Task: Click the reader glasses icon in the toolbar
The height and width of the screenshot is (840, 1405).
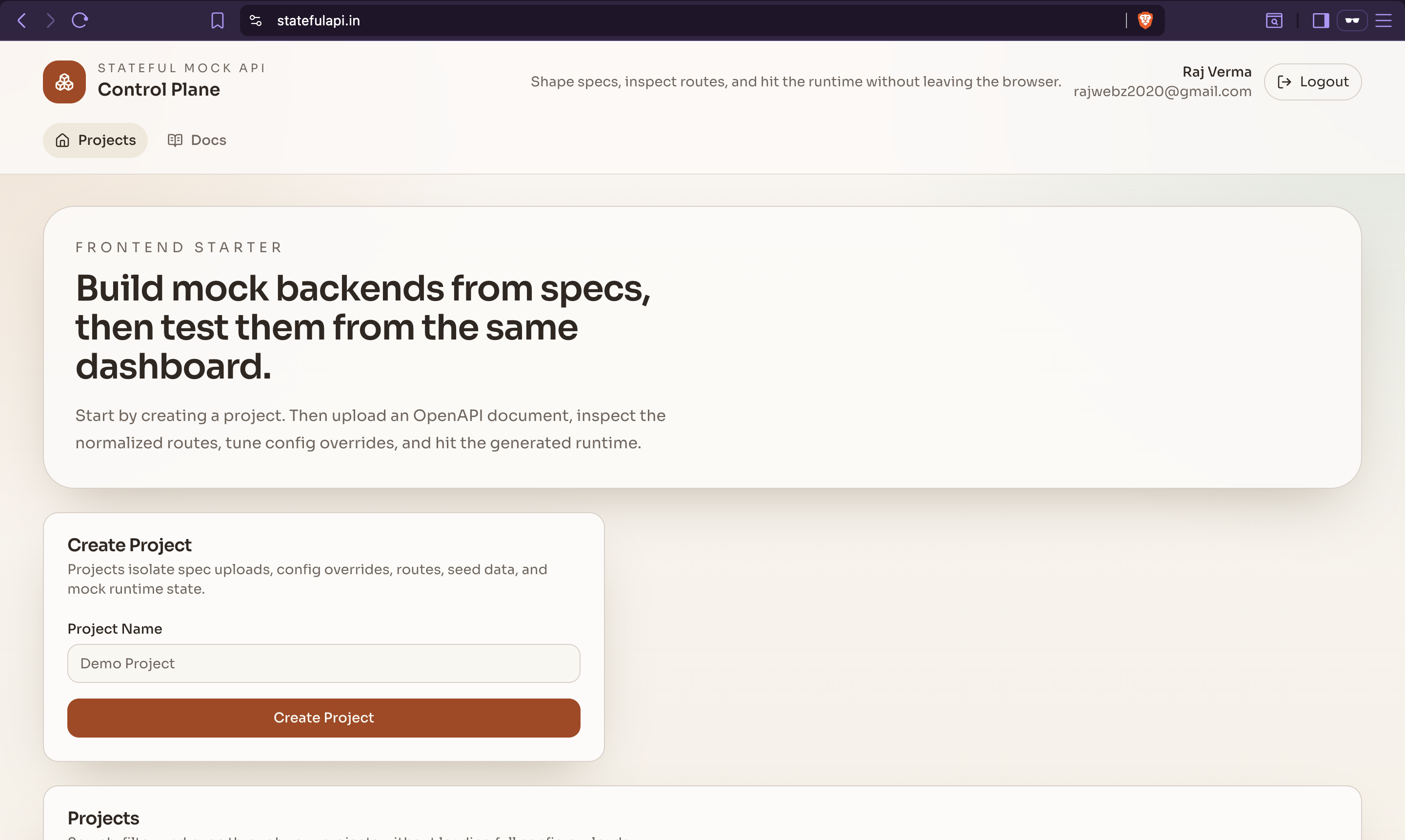Action: pos(1352,20)
